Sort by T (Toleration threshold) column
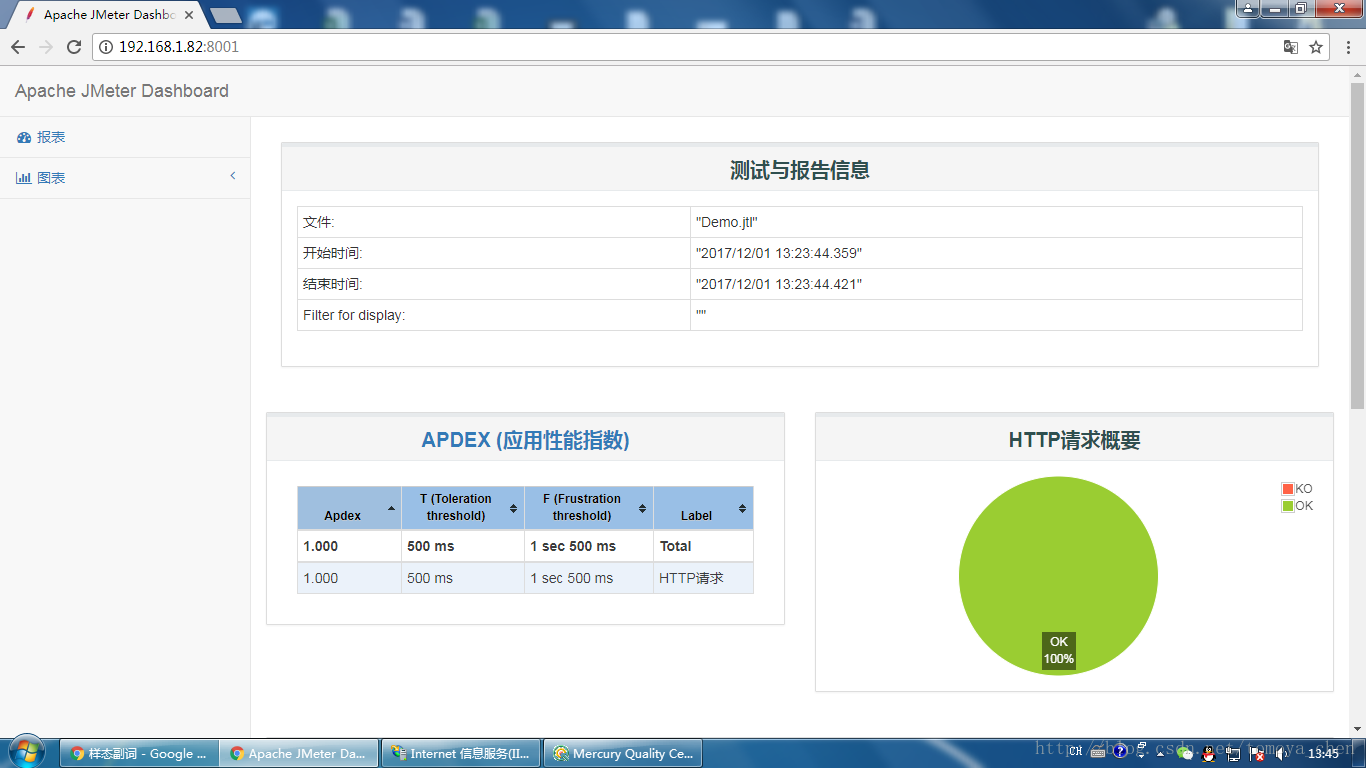1366x768 pixels. [x=462, y=508]
